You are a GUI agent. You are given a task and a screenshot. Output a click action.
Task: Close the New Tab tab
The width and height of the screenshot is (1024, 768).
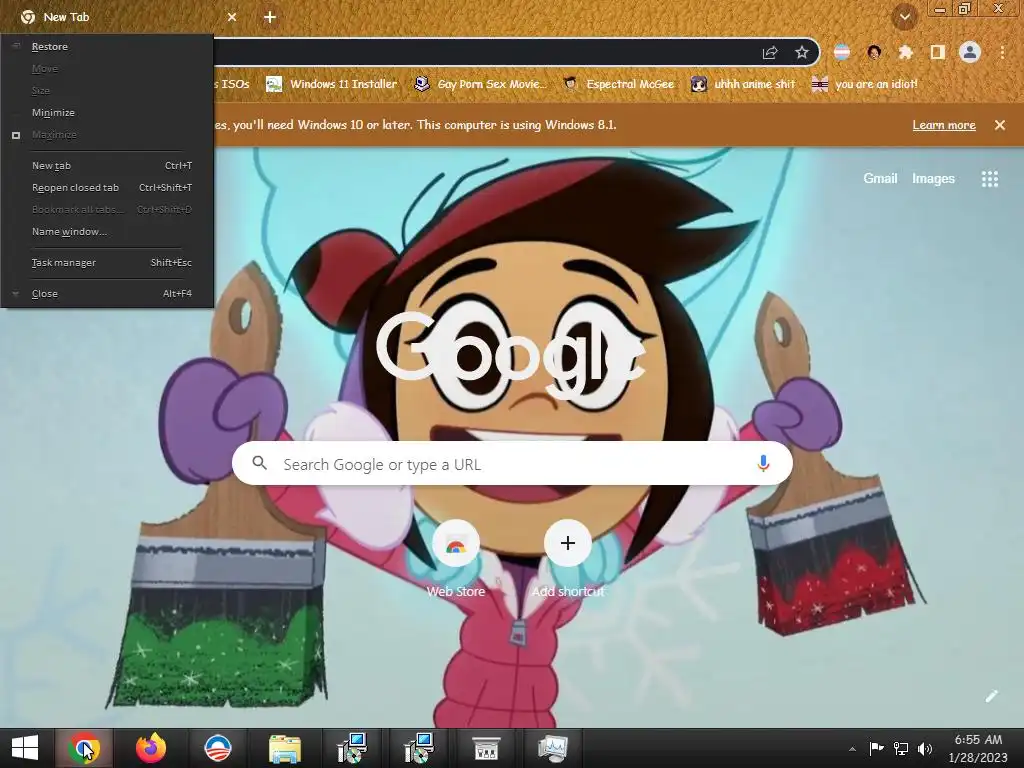coord(232,17)
